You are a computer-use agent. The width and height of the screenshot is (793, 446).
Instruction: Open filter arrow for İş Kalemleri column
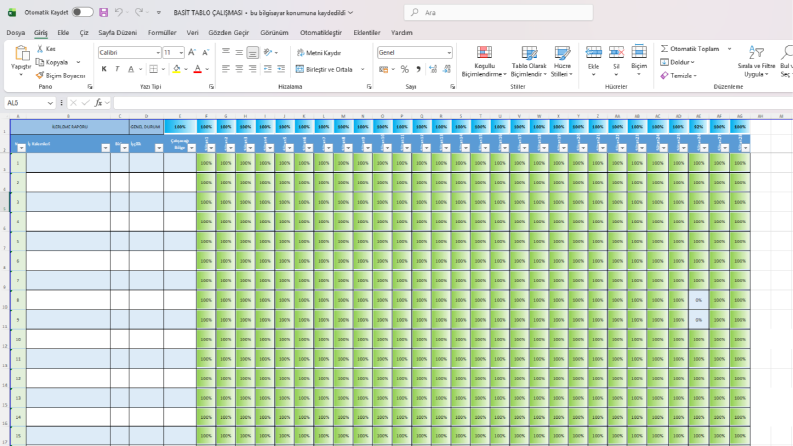point(105,148)
